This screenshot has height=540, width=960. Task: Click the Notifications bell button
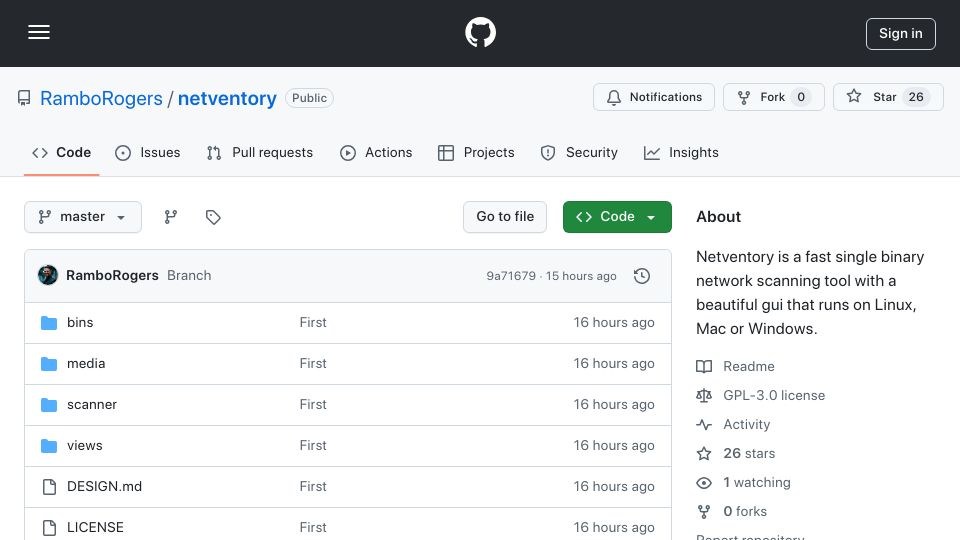tap(653, 97)
